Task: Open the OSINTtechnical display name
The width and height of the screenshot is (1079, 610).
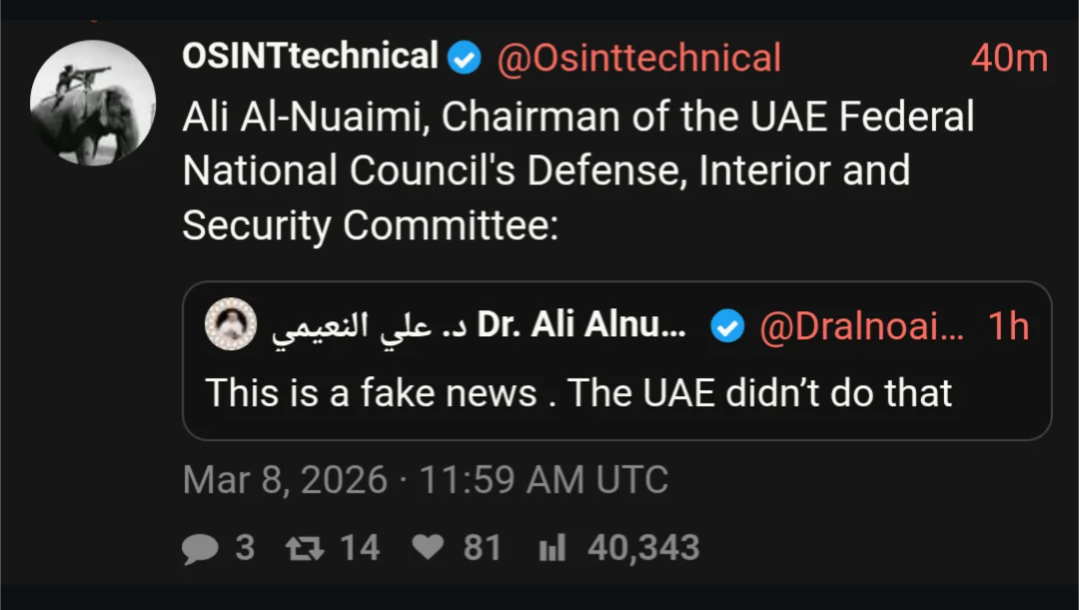Action: tap(310, 57)
